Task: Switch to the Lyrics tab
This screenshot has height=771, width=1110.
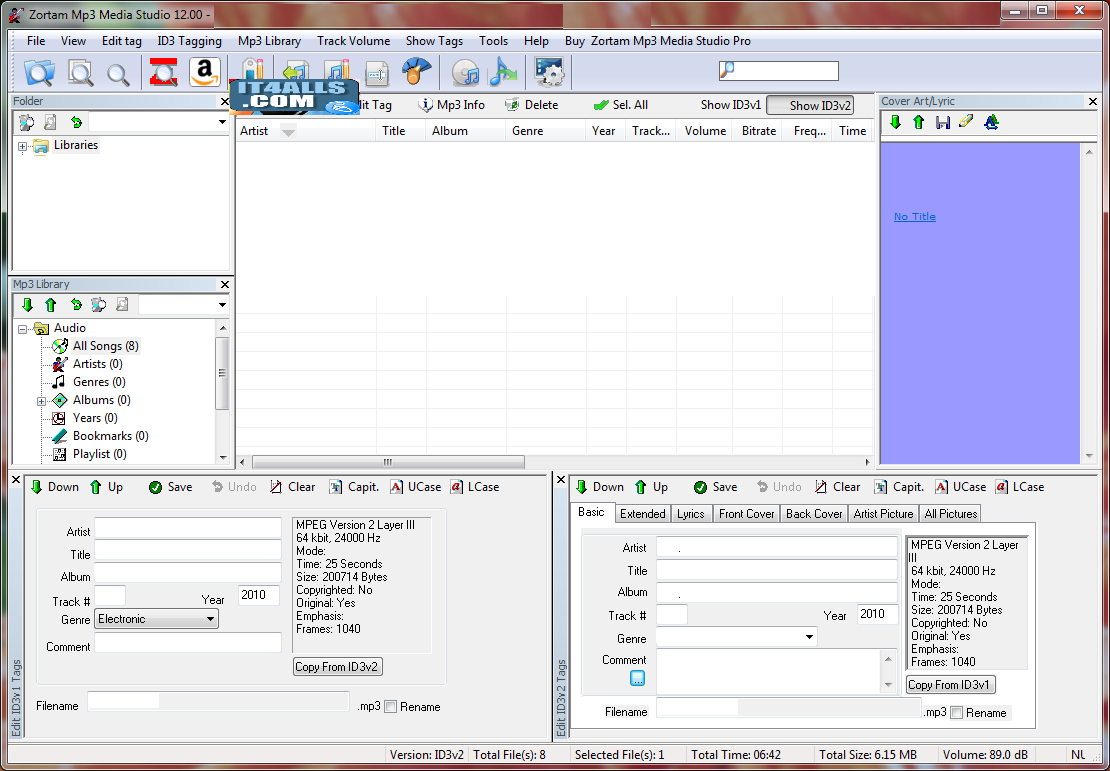Action: pyautogui.click(x=690, y=514)
